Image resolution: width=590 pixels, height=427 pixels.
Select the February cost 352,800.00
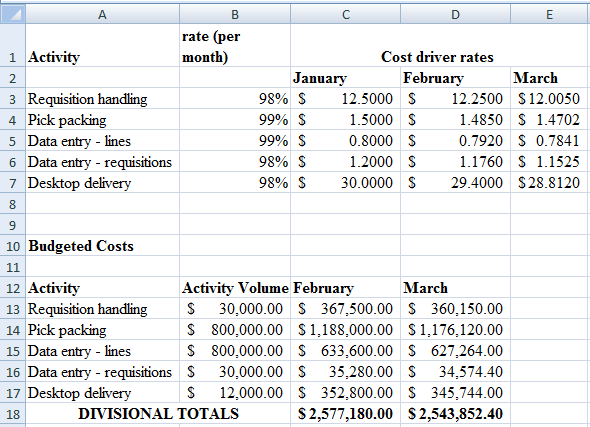(345, 393)
